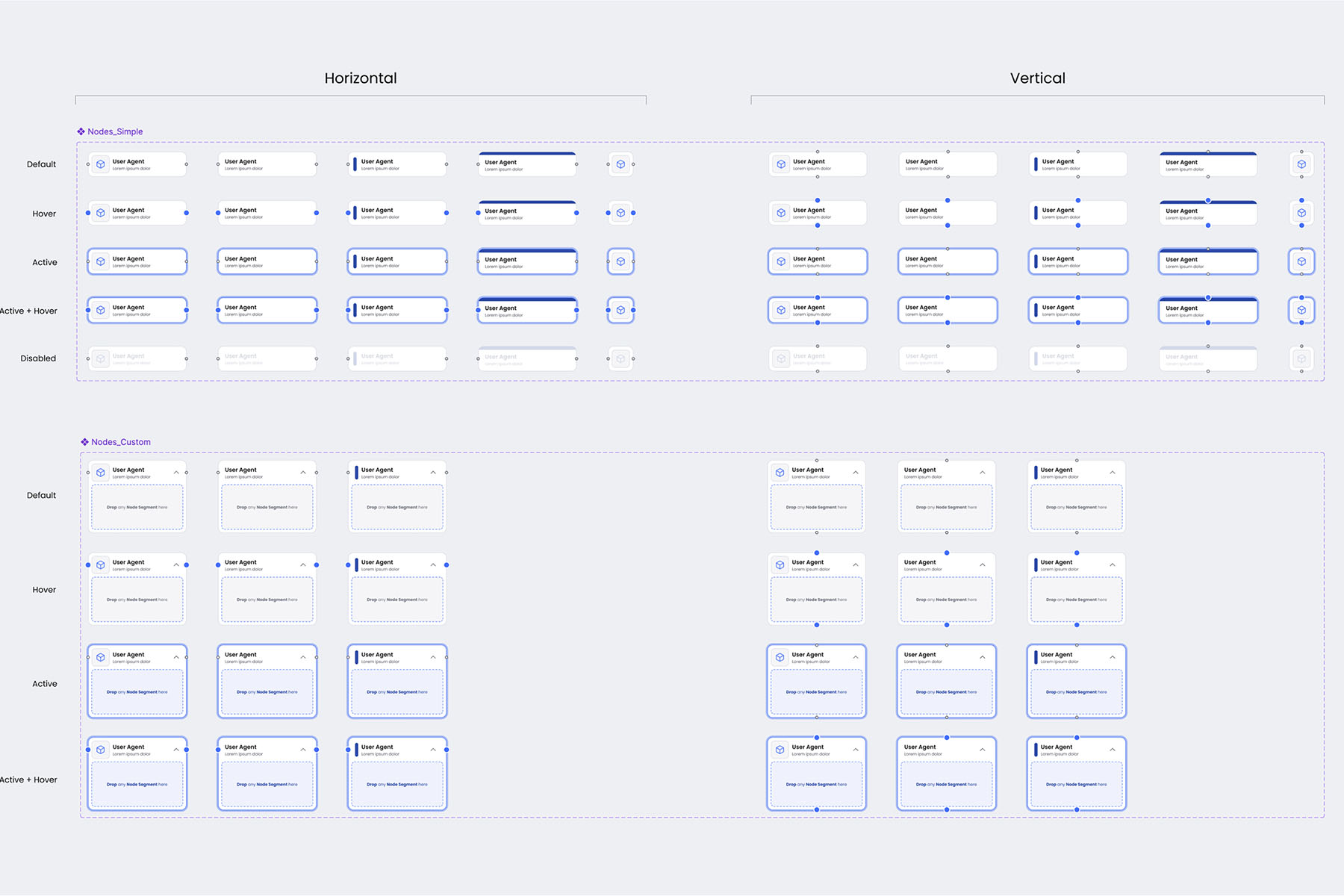Viewport: 1344px width, 896px height.
Task: Click the faded icon-only cube node in Horizontal Disabled row
Action: coord(620,358)
